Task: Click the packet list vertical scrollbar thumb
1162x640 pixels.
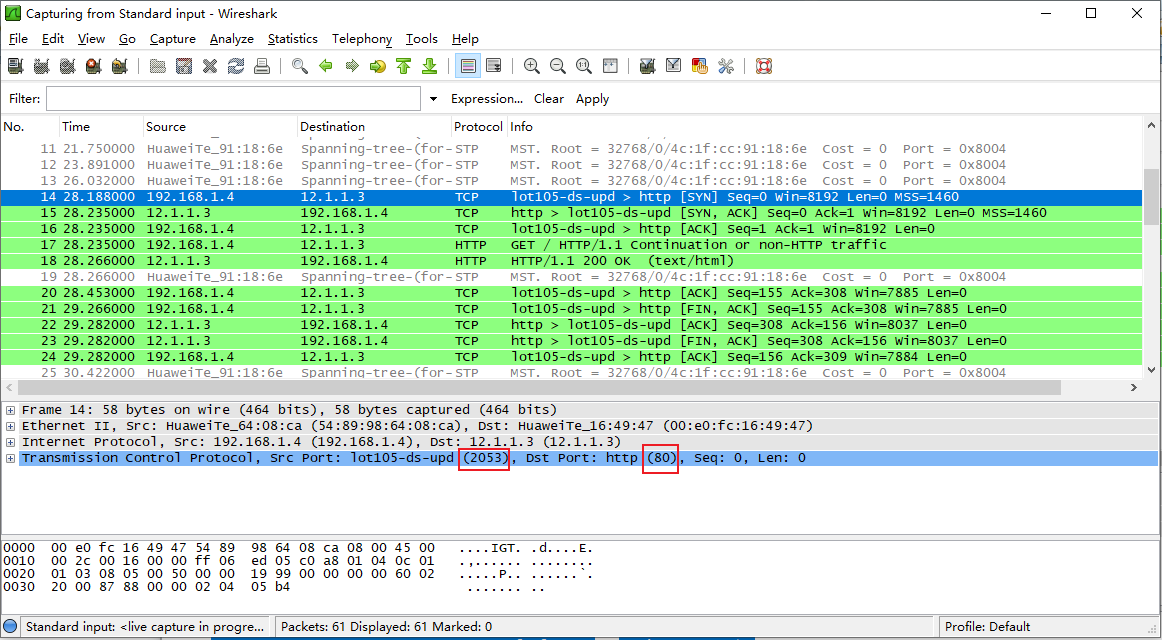Action: tap(1152, 196)
